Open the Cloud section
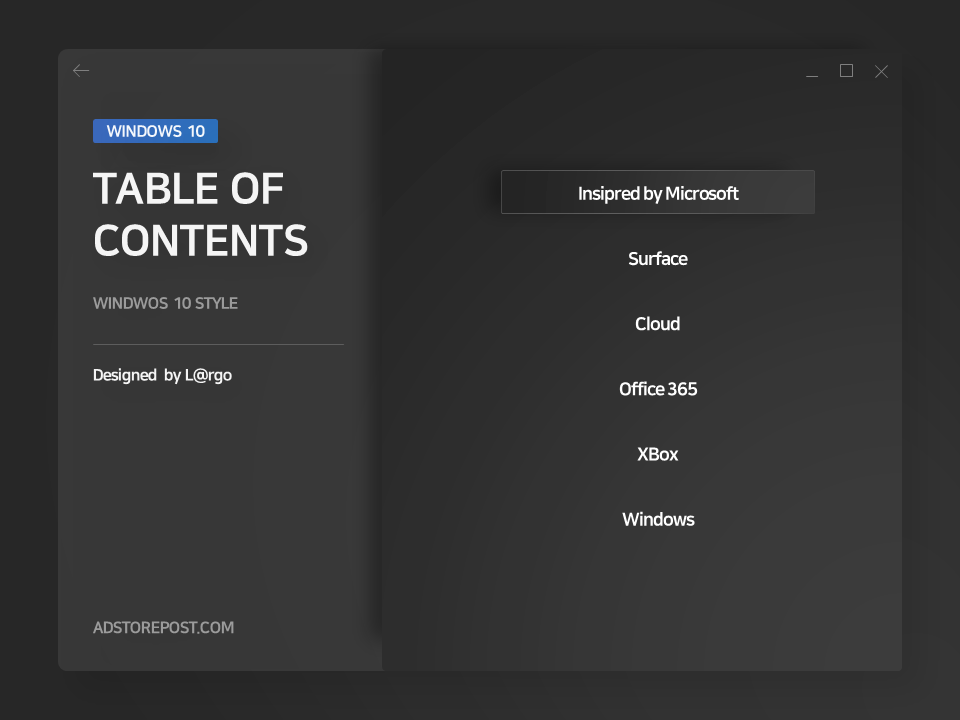The image size is (960, 720). (x=658, y=324)
